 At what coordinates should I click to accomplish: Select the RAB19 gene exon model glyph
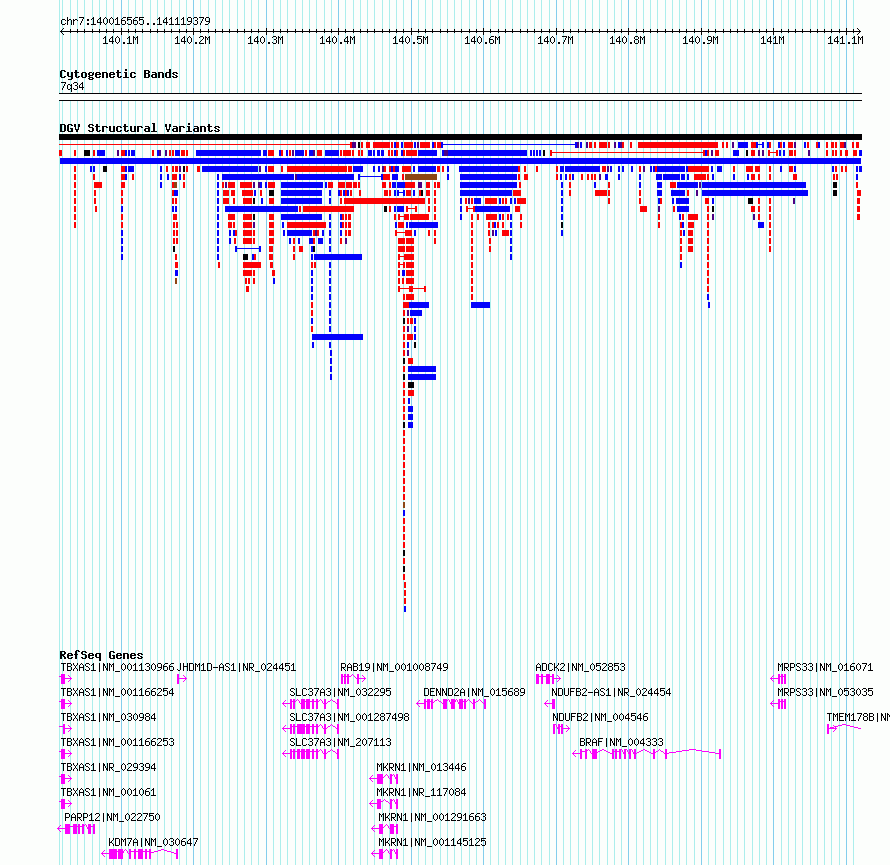pyautogui.click(x=353, y=679)
